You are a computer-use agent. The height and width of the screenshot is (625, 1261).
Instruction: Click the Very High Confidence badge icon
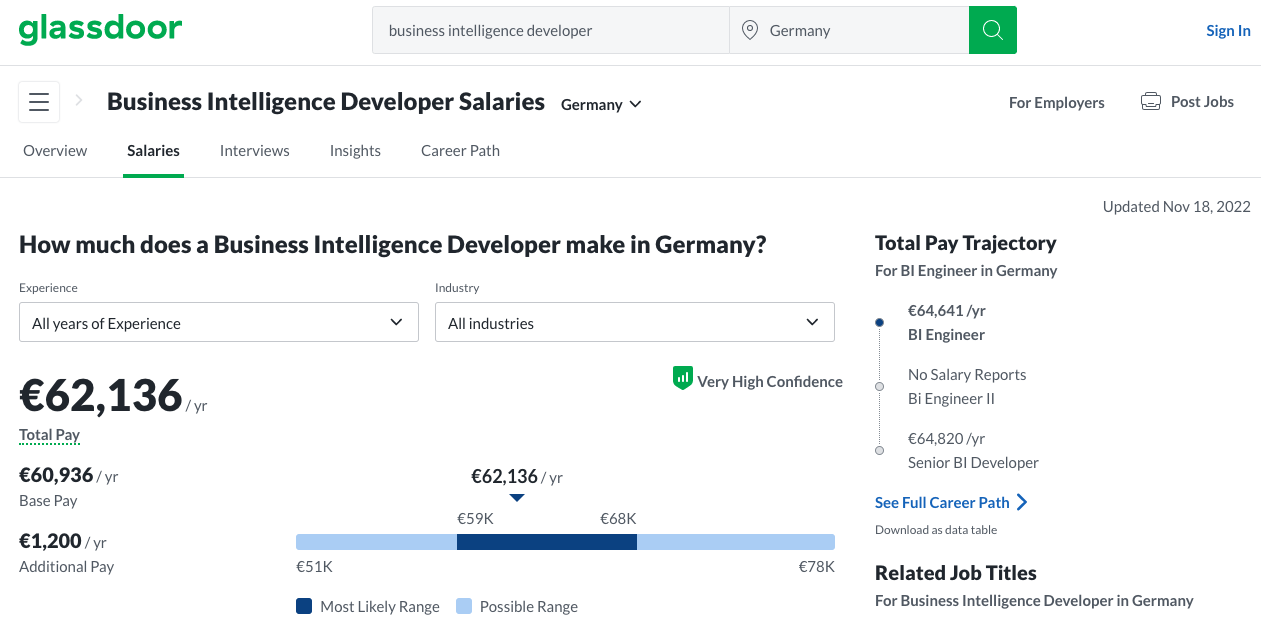(683, 378)
